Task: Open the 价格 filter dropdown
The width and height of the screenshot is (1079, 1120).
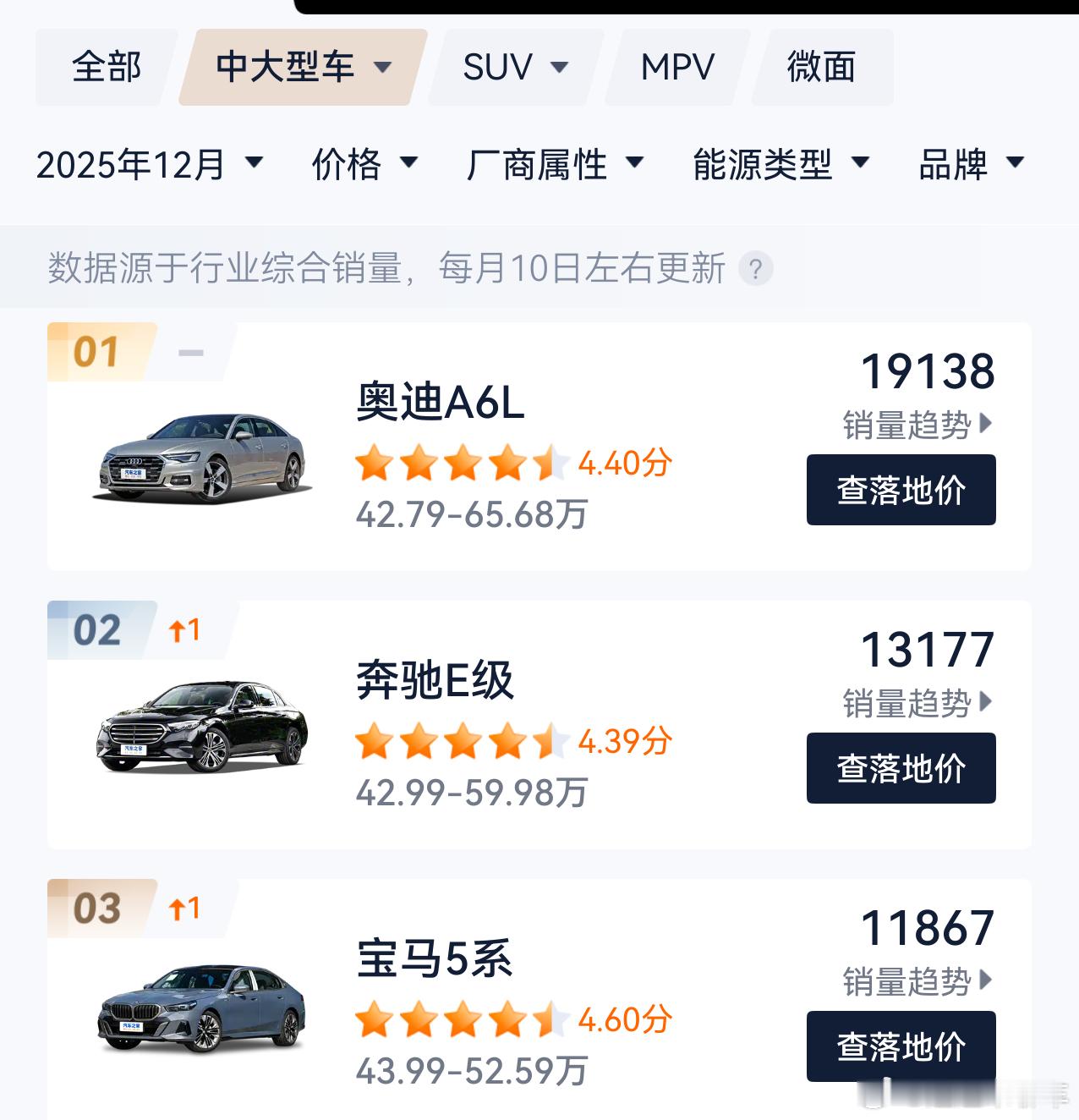Action: coord(365,164)
